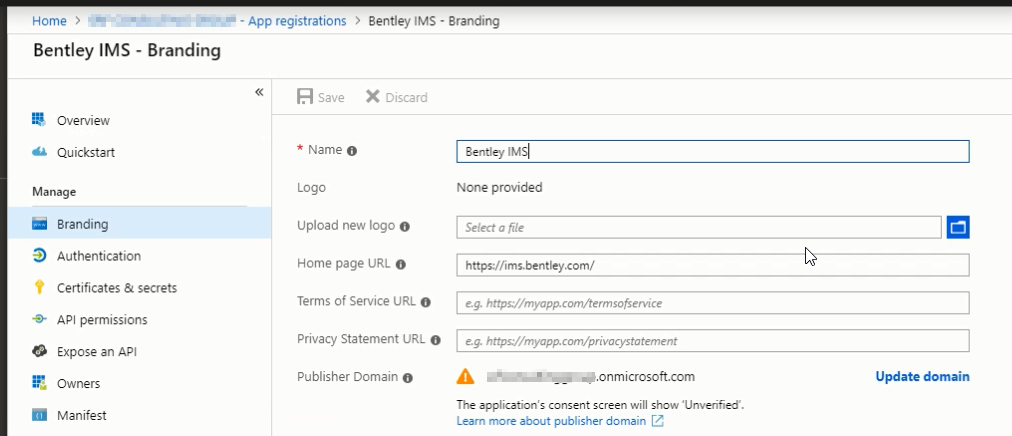Screen dimensions: 1012x436
Task: Click info icon beside Publisher Domain
Action: point(407,378)
